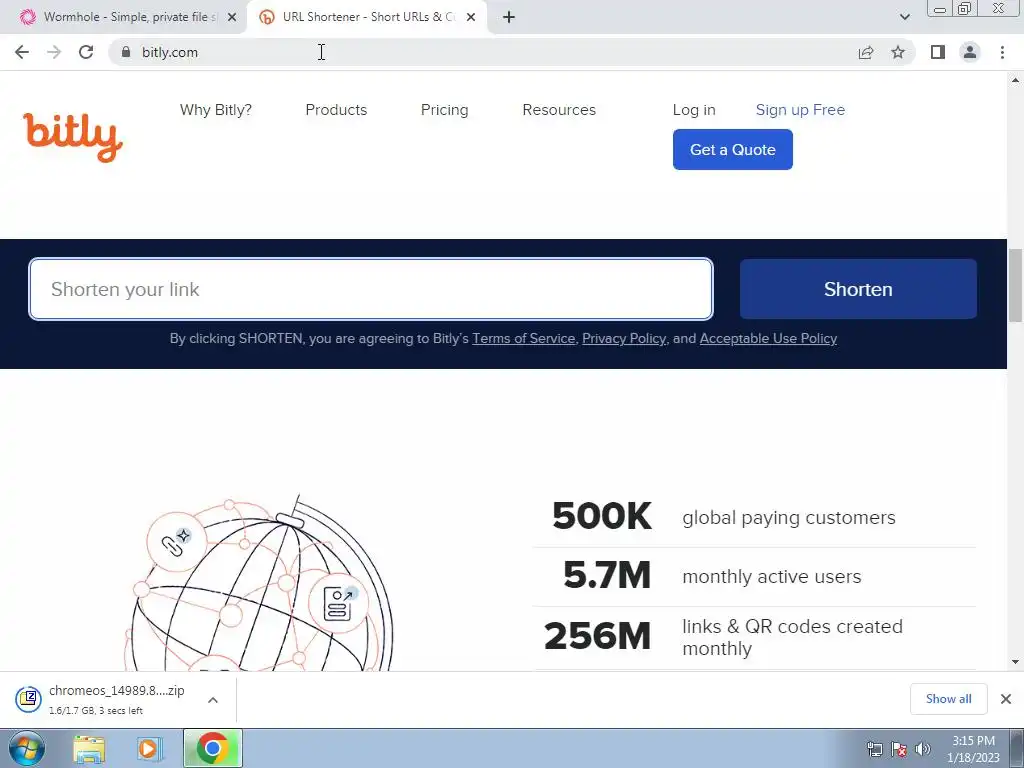Close the URL Shortener tab
Screen dimensions: 1024x768
(471, 17)
